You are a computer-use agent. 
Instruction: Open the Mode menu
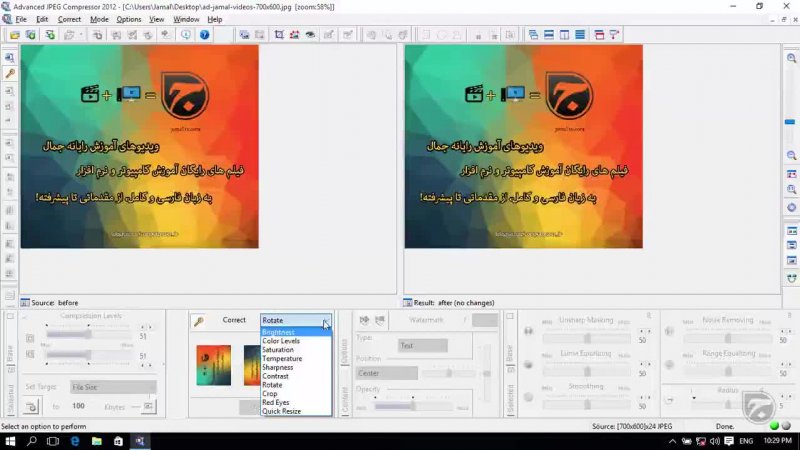coord(99,19)
